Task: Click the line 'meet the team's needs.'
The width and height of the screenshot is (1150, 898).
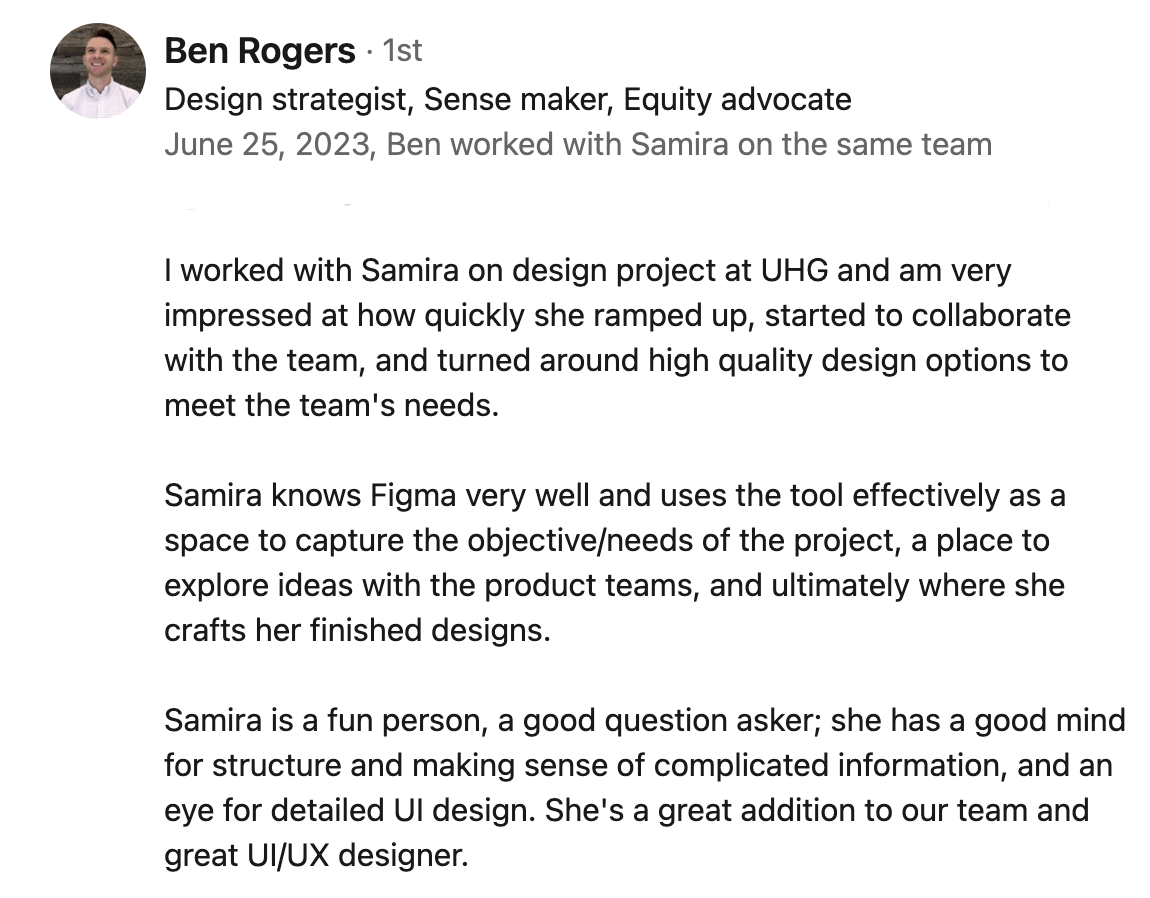Action: coord(332,405)
